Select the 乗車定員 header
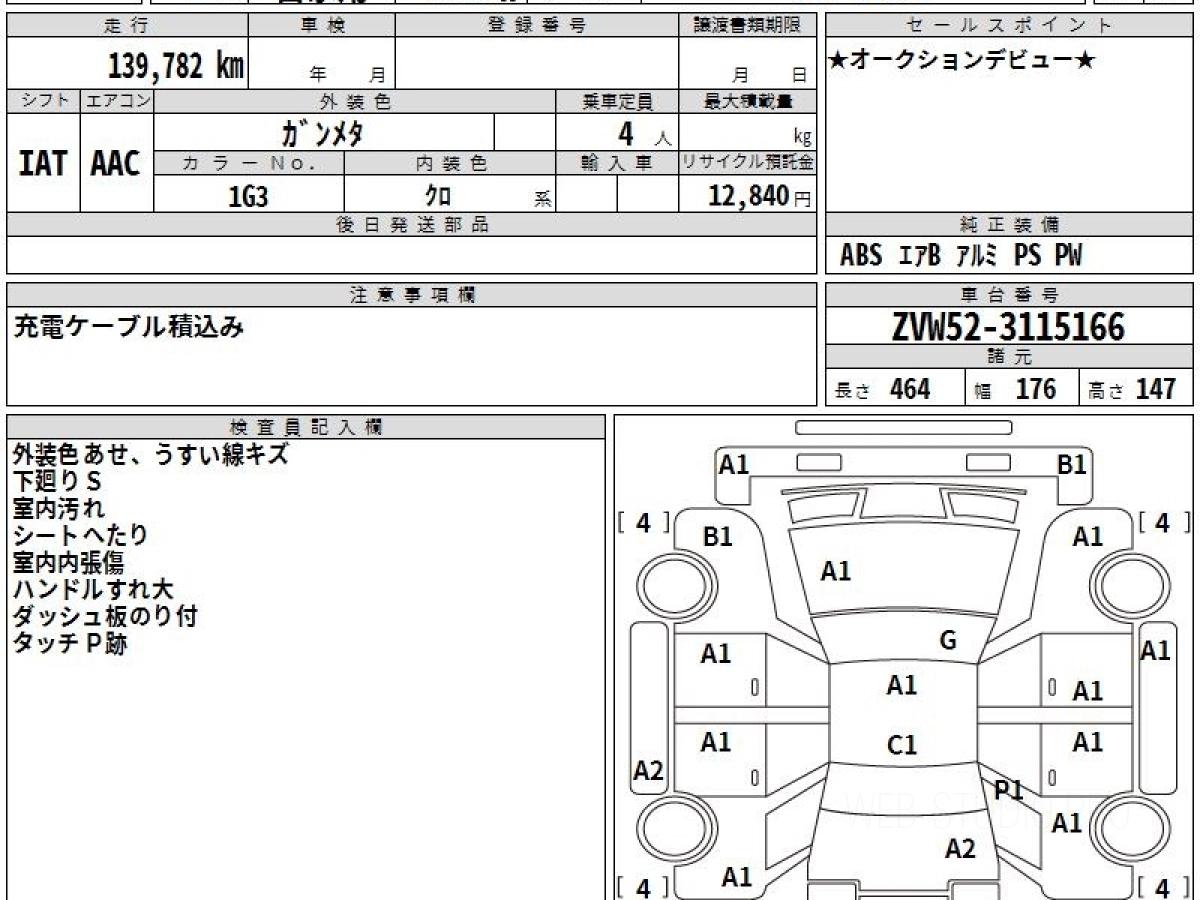 (617, 101)
